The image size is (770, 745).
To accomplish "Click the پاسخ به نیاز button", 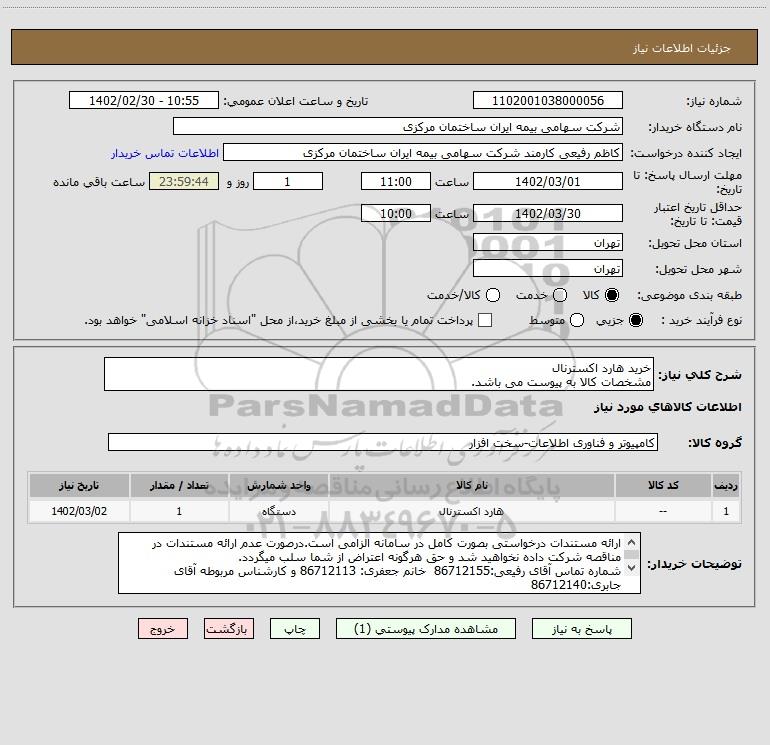I will (582, 629).
